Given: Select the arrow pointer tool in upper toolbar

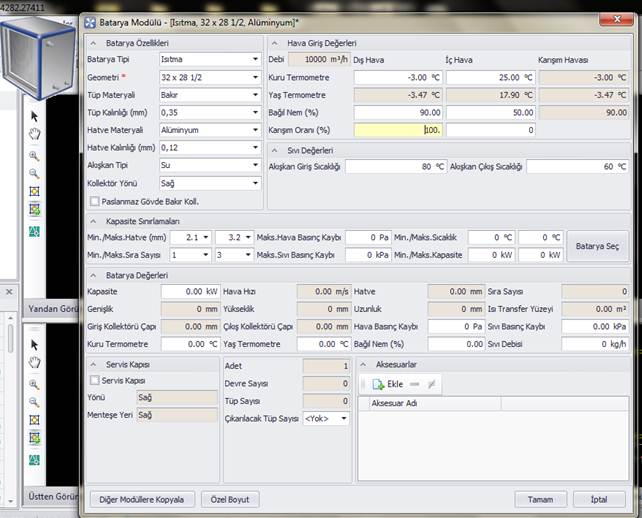Looking at the screenshot, I should click(34, 116).
